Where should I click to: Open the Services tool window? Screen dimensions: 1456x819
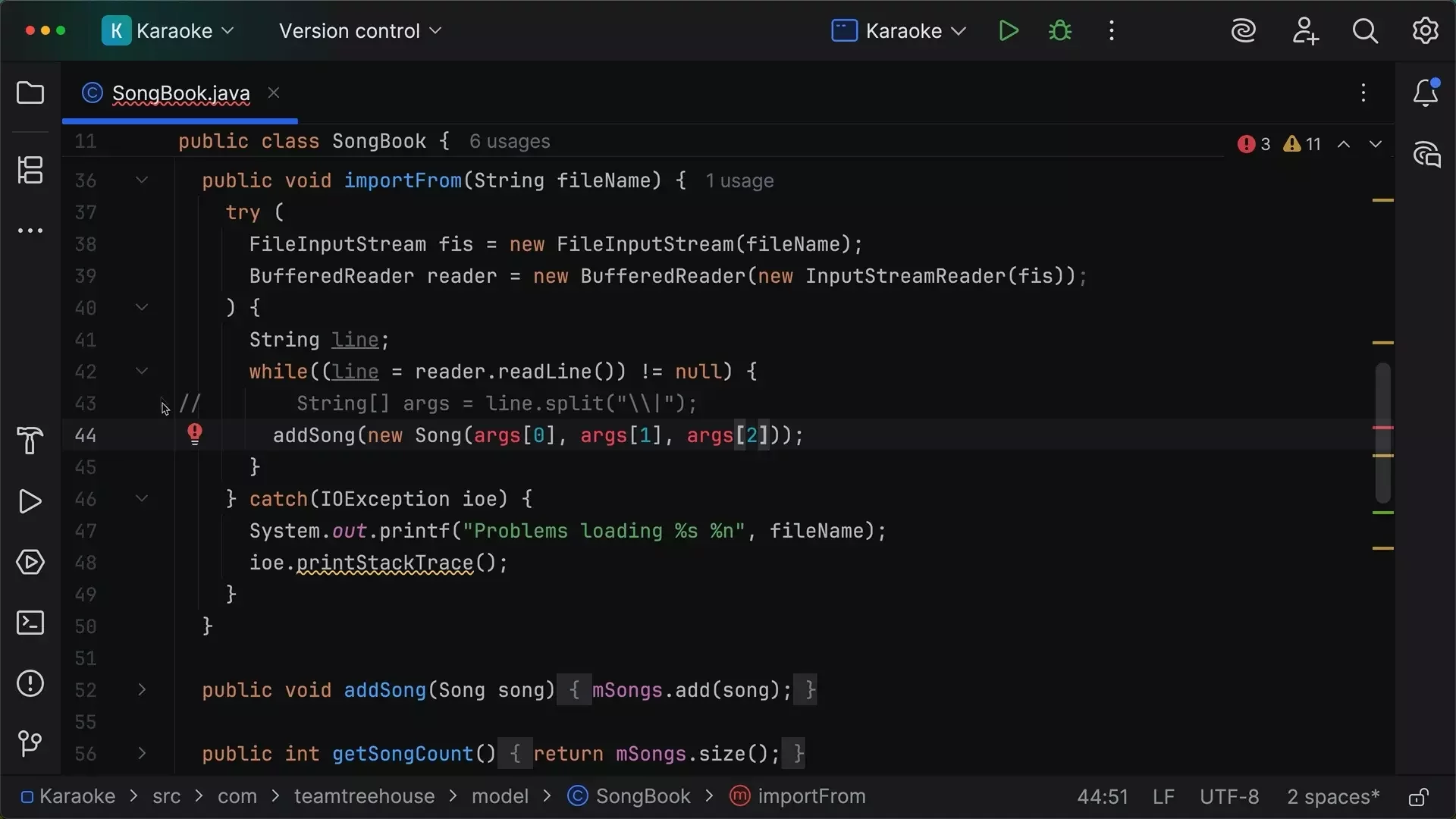(30, 562)
